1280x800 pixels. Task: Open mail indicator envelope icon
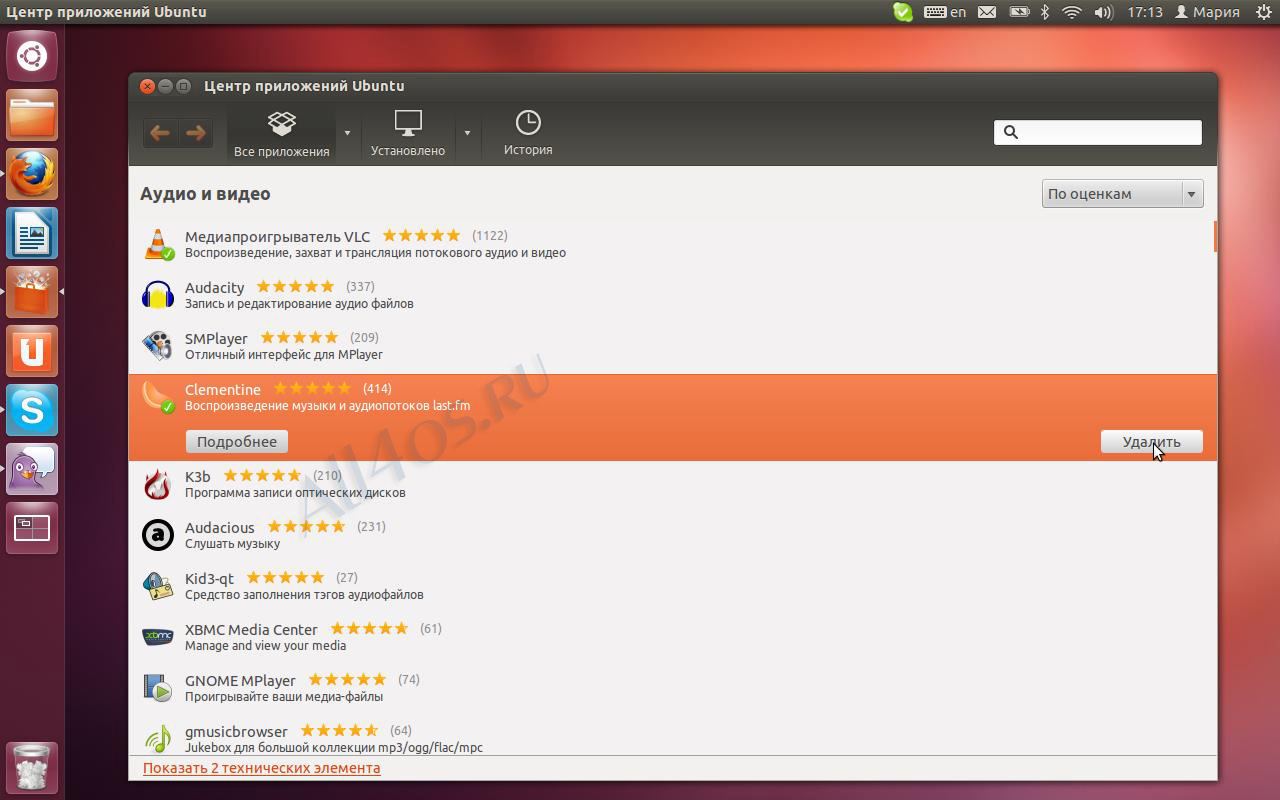tap(987, 12)
